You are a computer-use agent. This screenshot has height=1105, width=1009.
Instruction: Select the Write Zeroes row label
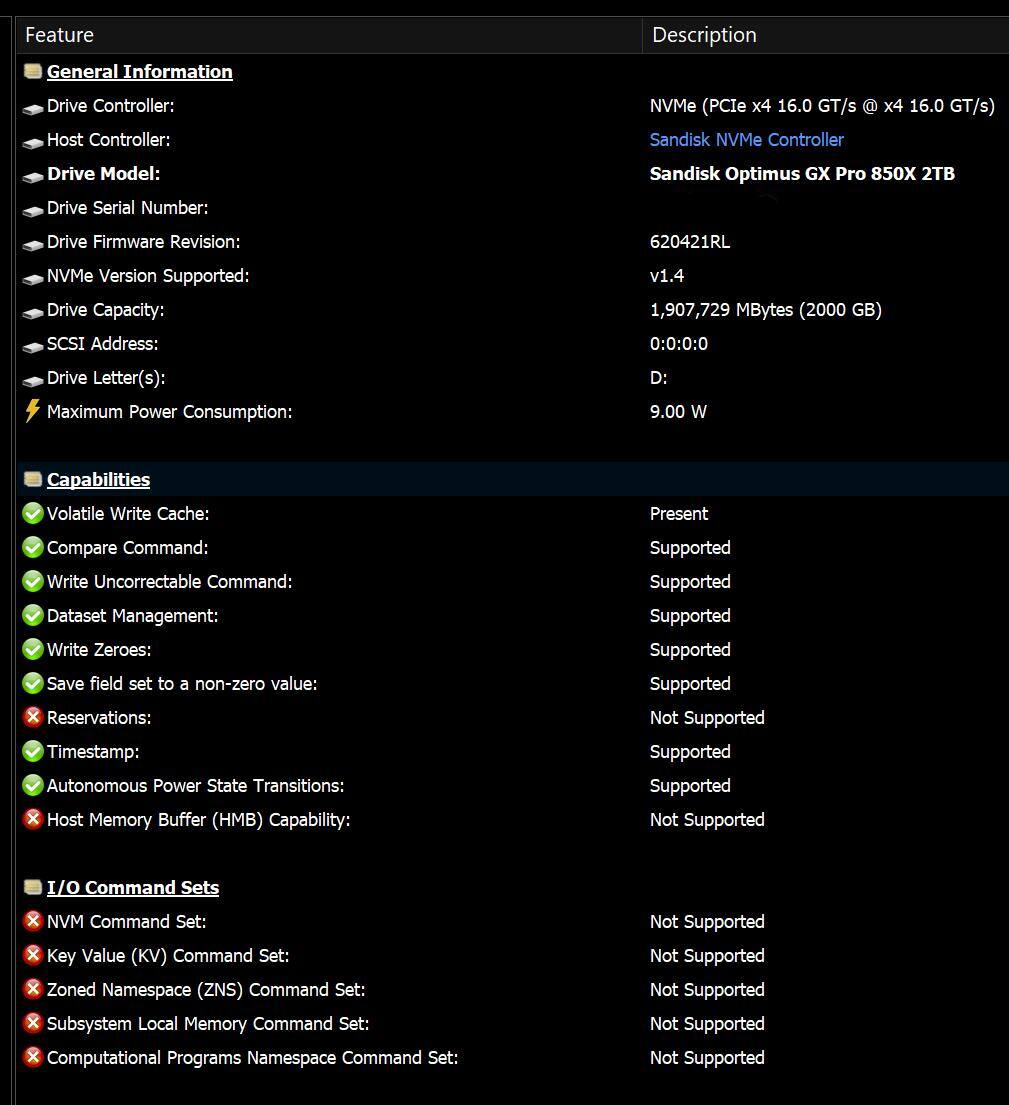(99, 649)
